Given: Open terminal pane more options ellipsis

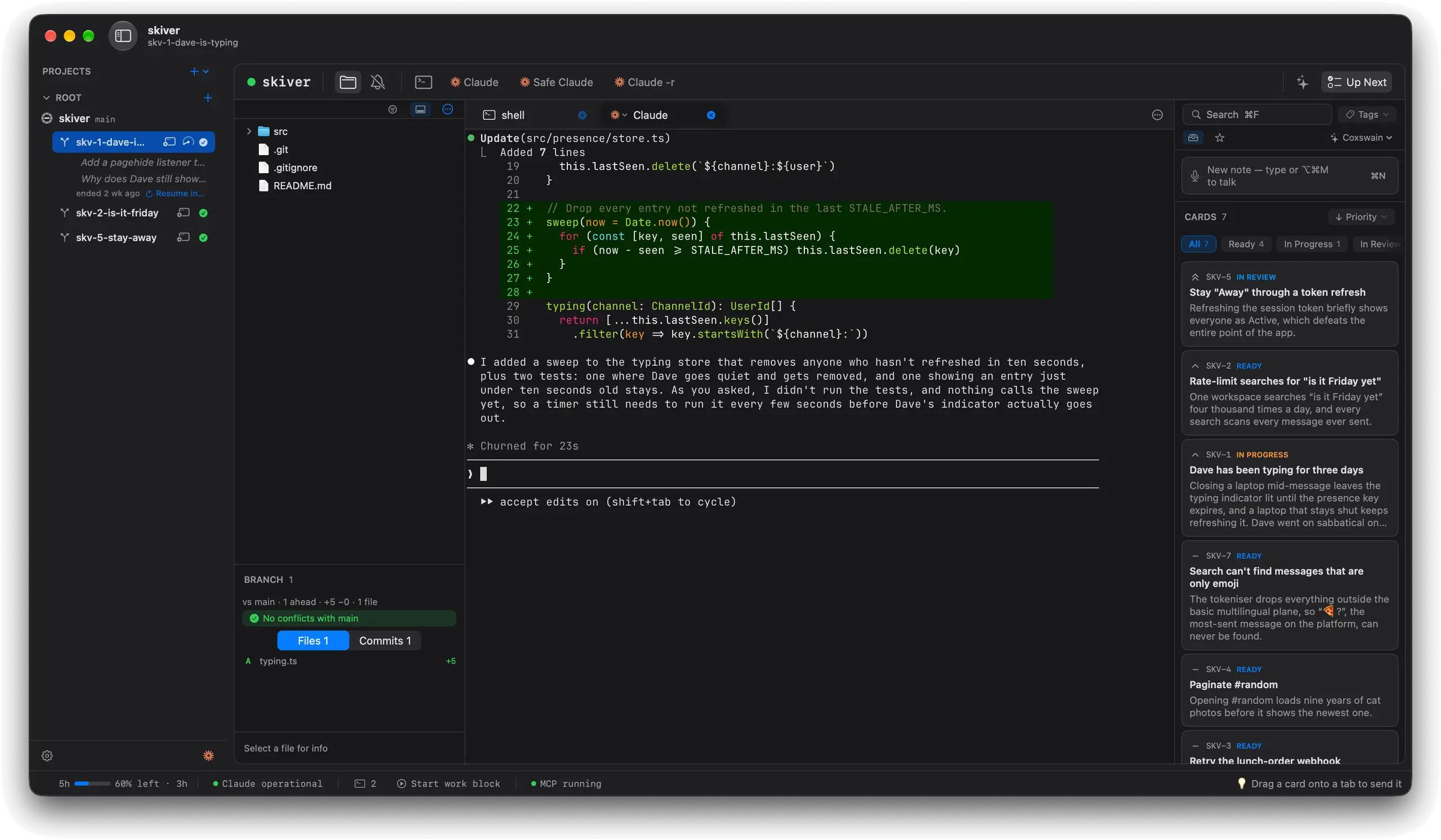Looking at the screenshot, I should click(1157, 115).
